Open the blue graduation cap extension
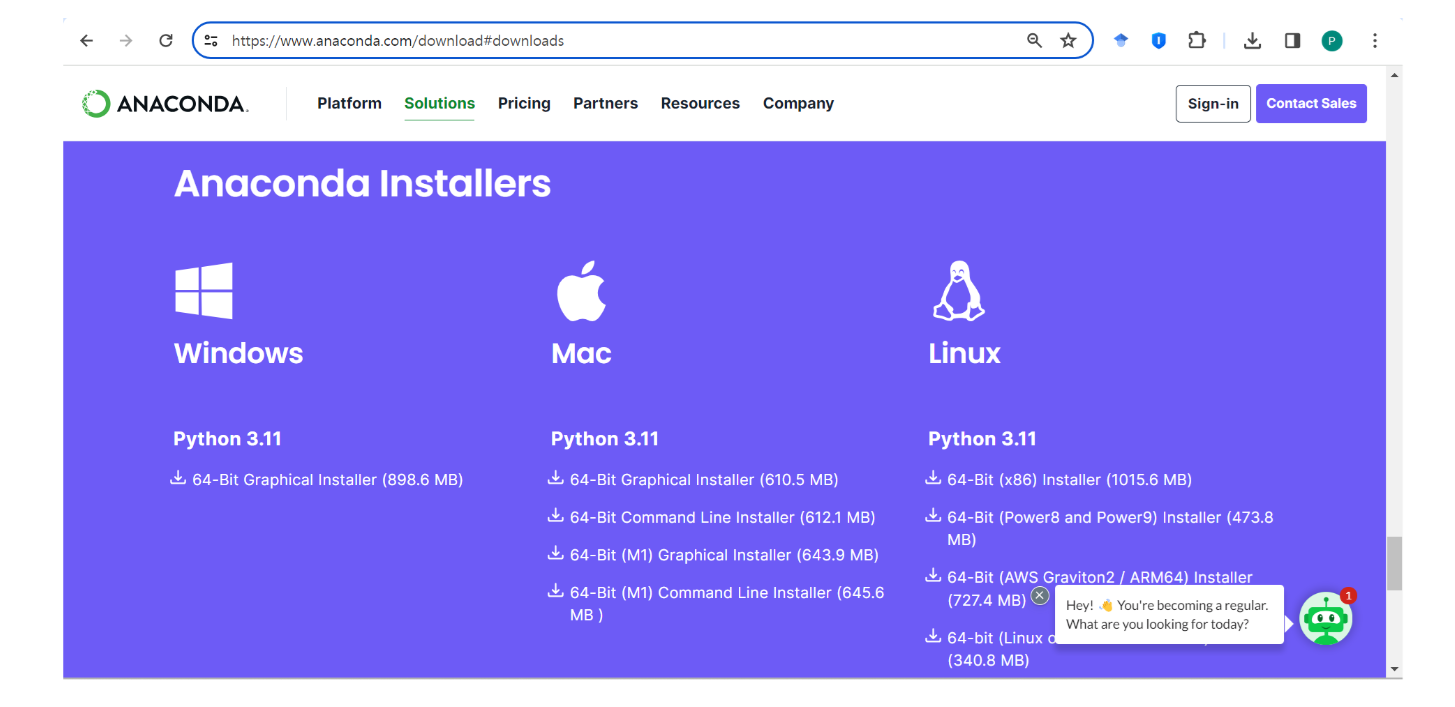This screenshot has height=707, width=1455. pyautogui.click(x=1121, y=41)
